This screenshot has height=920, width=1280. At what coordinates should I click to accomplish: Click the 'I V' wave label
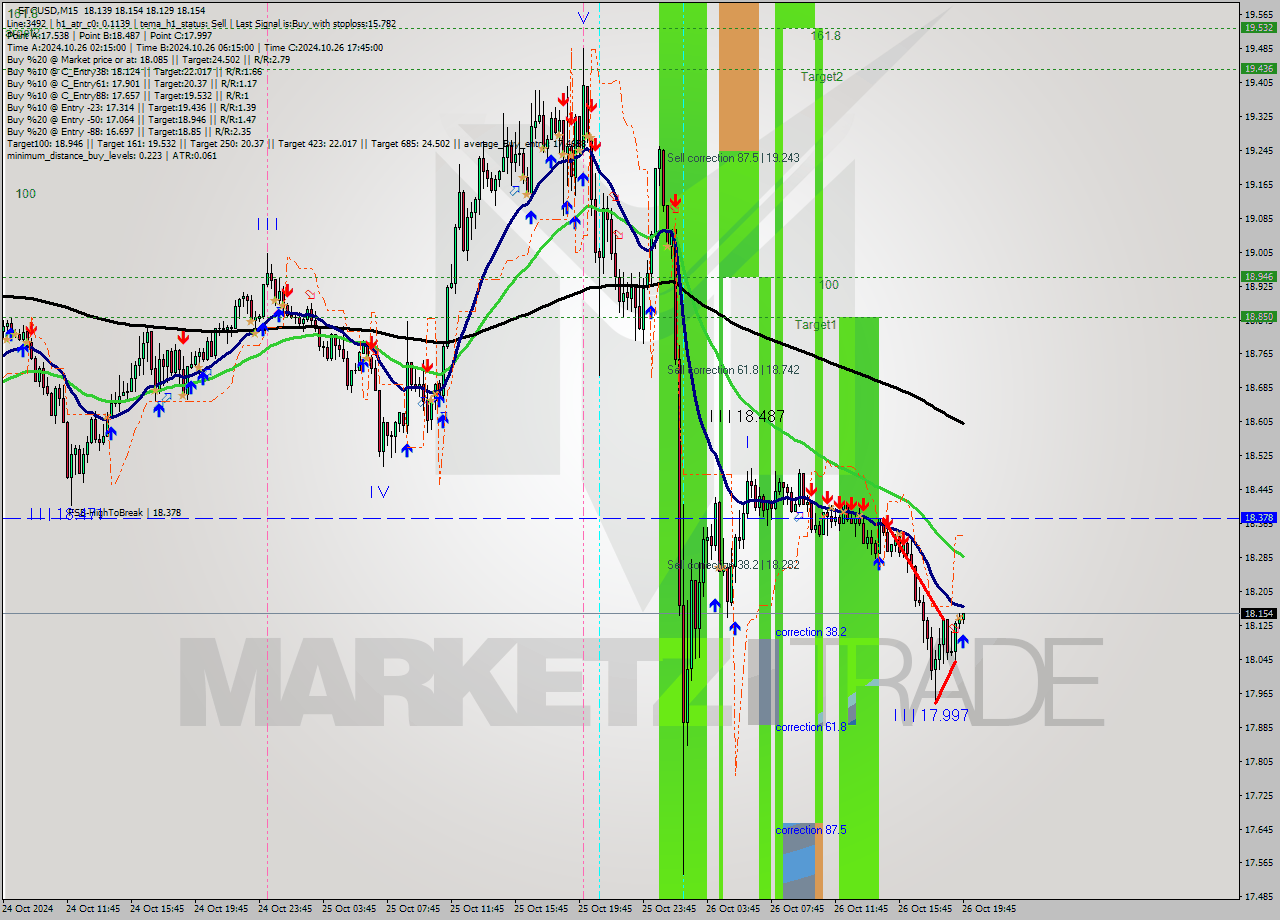pyautogui.click(x=379, y=491)
